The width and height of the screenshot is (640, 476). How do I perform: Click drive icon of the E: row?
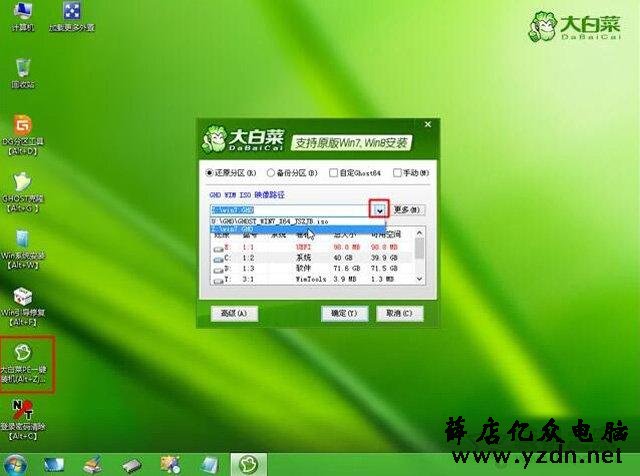tap(218, 248)
